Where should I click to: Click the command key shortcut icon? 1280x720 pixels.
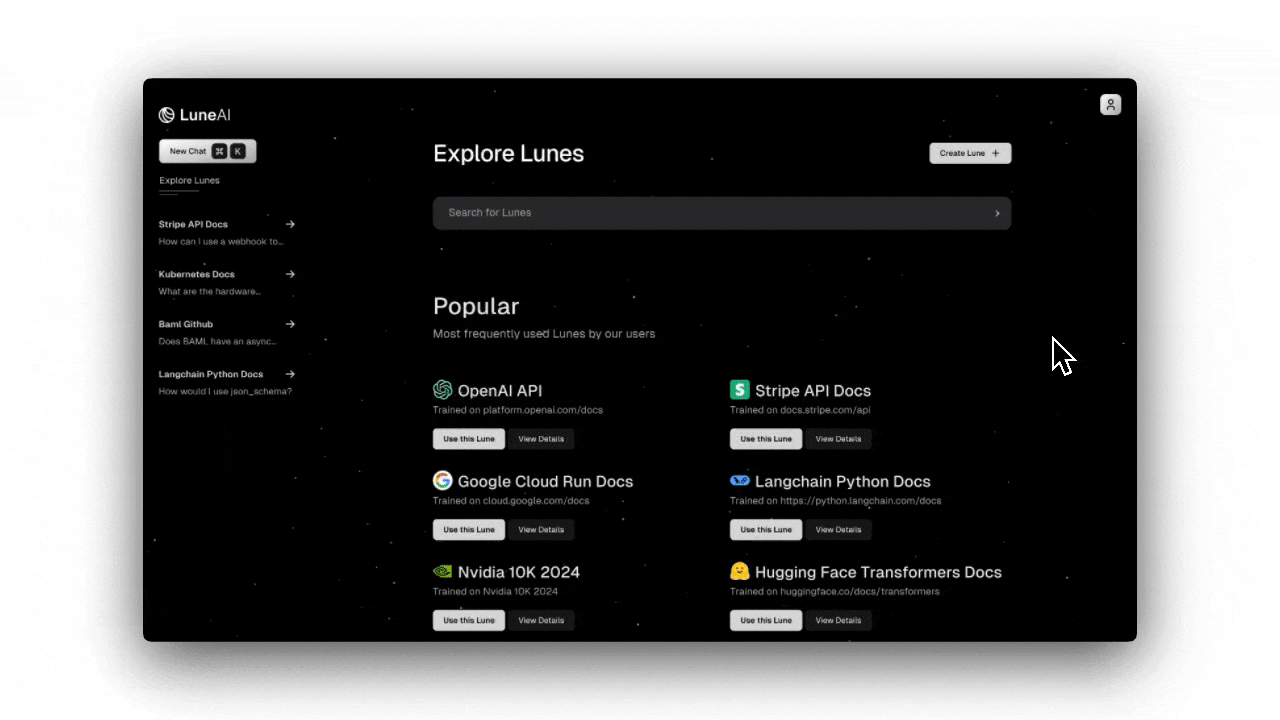(x=219, y=151)
